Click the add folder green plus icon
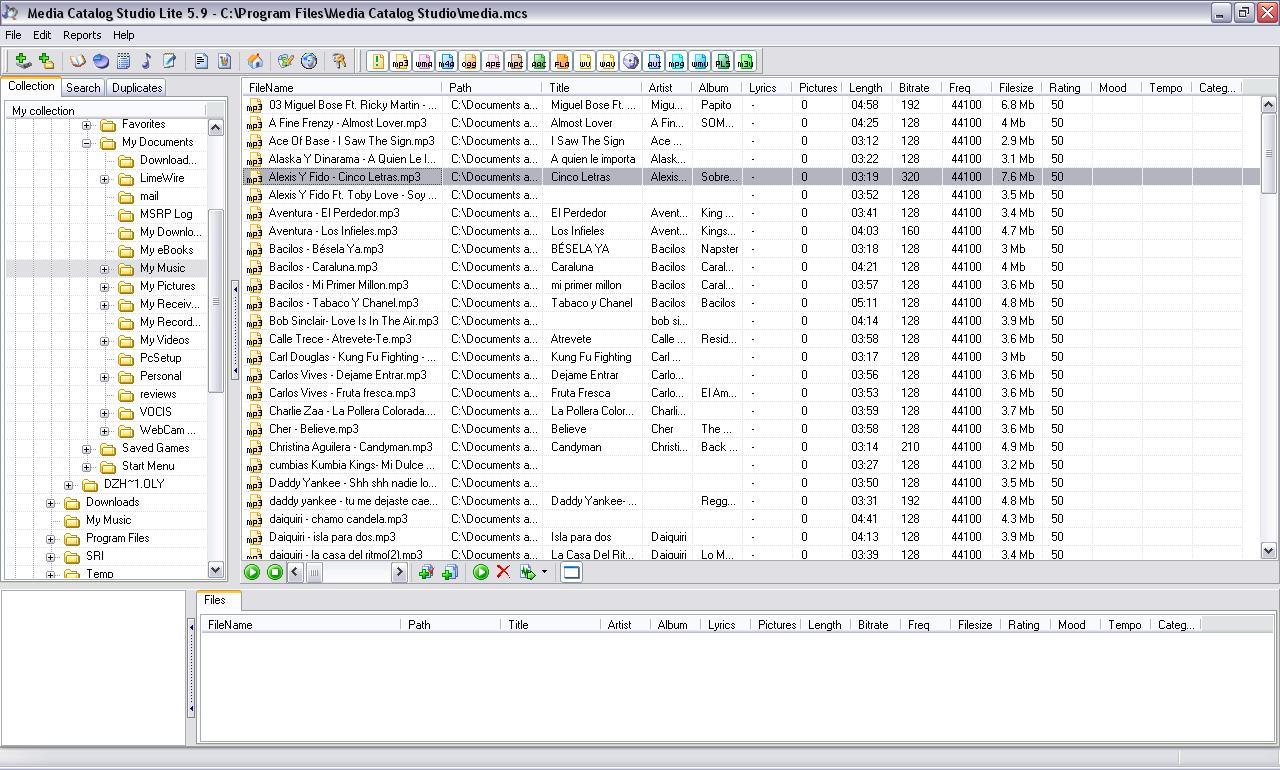Screen dimensions: 1280x770 tap(45, 61)
